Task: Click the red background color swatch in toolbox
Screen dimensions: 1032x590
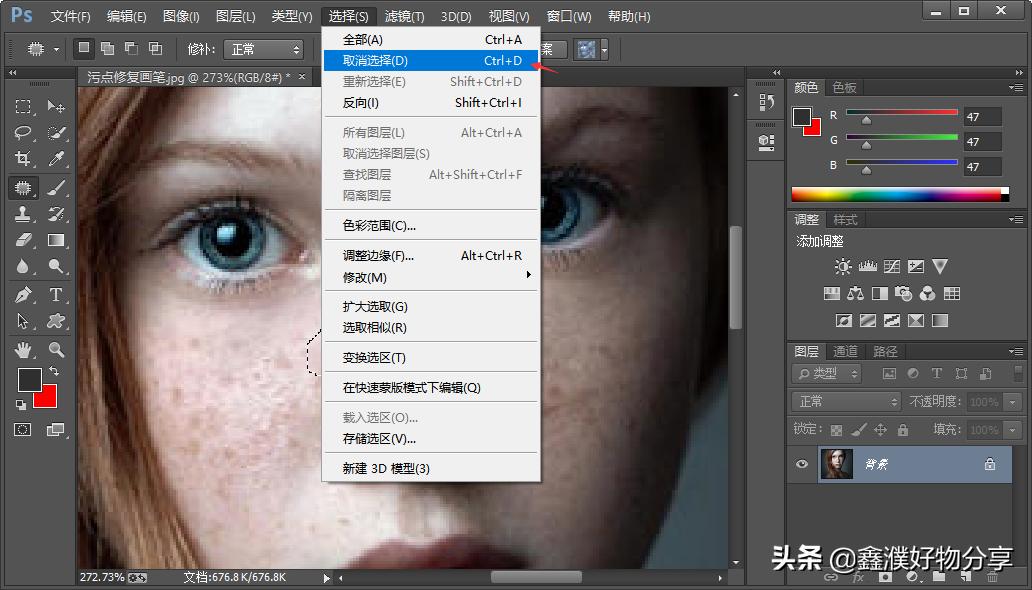Action: pos(46,397)
